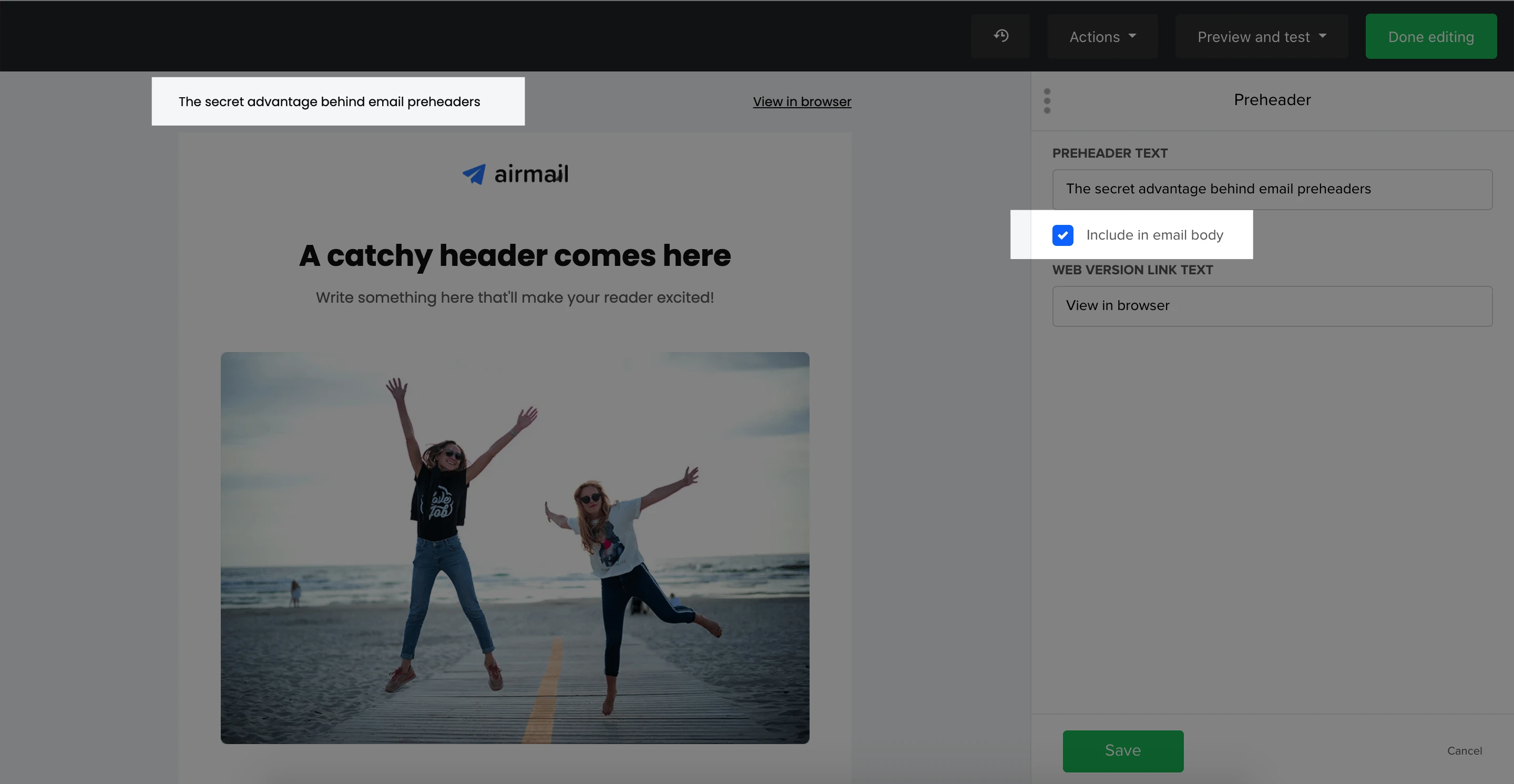Image resolution: width=1514 pixels, height=784 pixels.
Task: Open the version history clock icon
Action: tap(1000, 36)
